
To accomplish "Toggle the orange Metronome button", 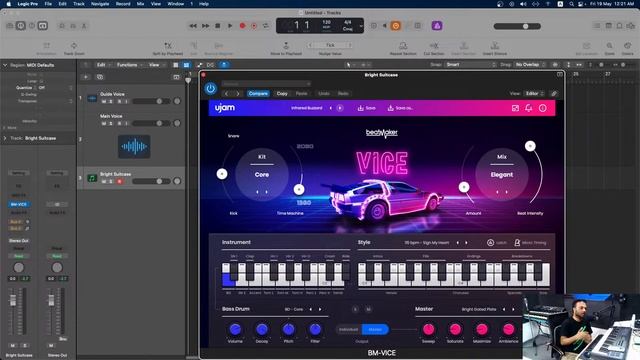I will coord(395,26).
